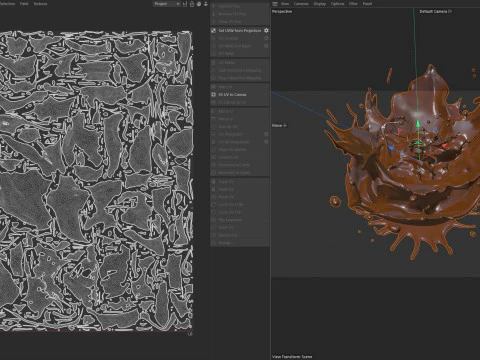Image resolution: width=480 pixels, height=360 pixels.
Task: Open the Options menu in viewport
Action: 337,4
